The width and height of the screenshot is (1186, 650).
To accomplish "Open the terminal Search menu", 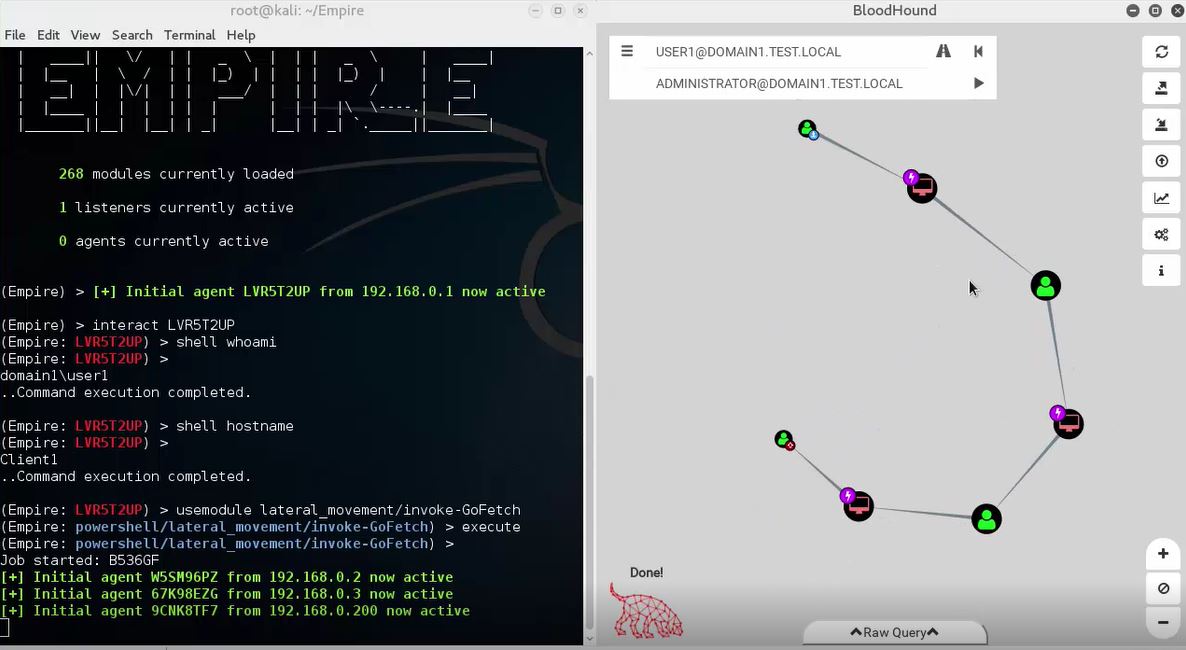I will click(x=132, y=35).
